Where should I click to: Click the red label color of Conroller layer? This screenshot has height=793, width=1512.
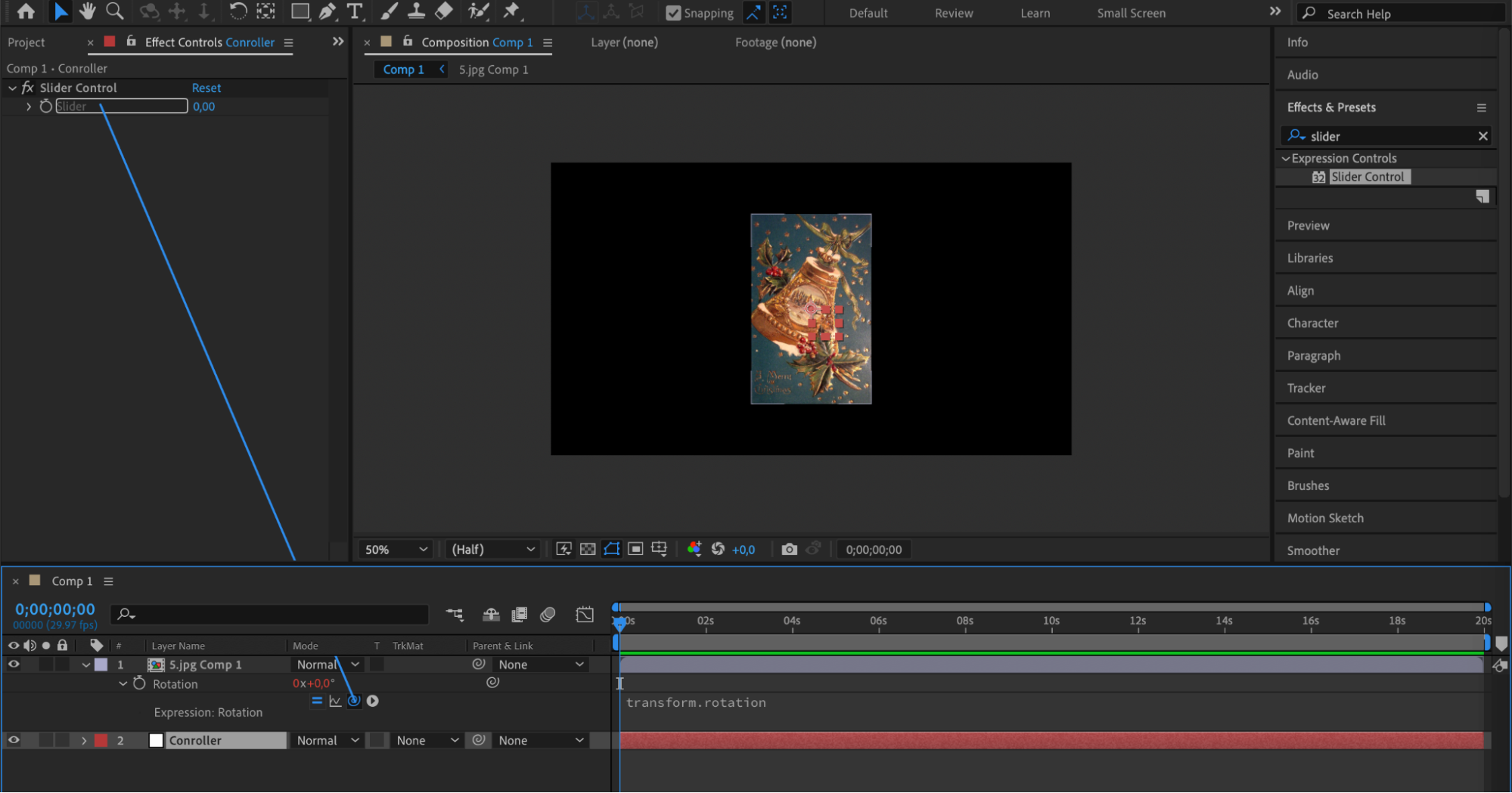pos(101,741)
